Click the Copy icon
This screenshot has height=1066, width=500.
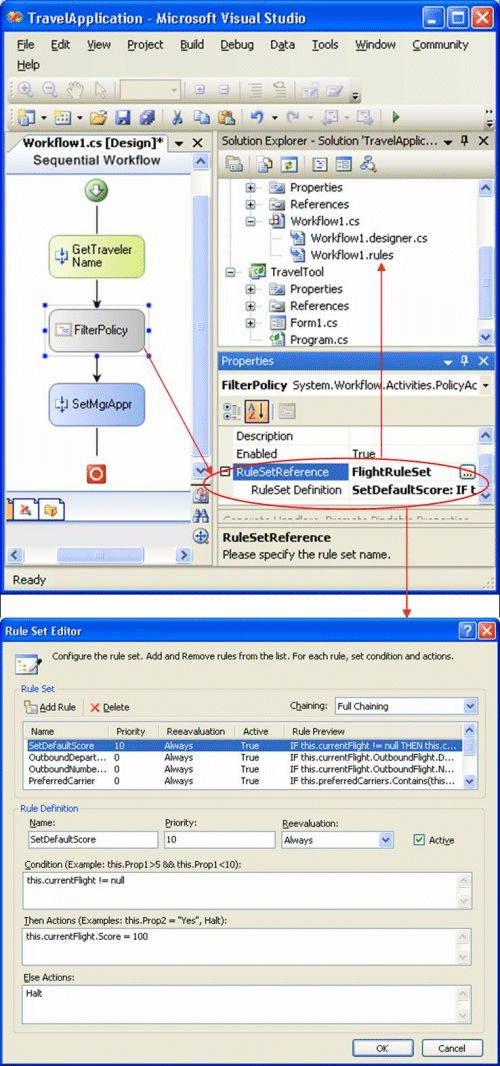click(201, 118)
